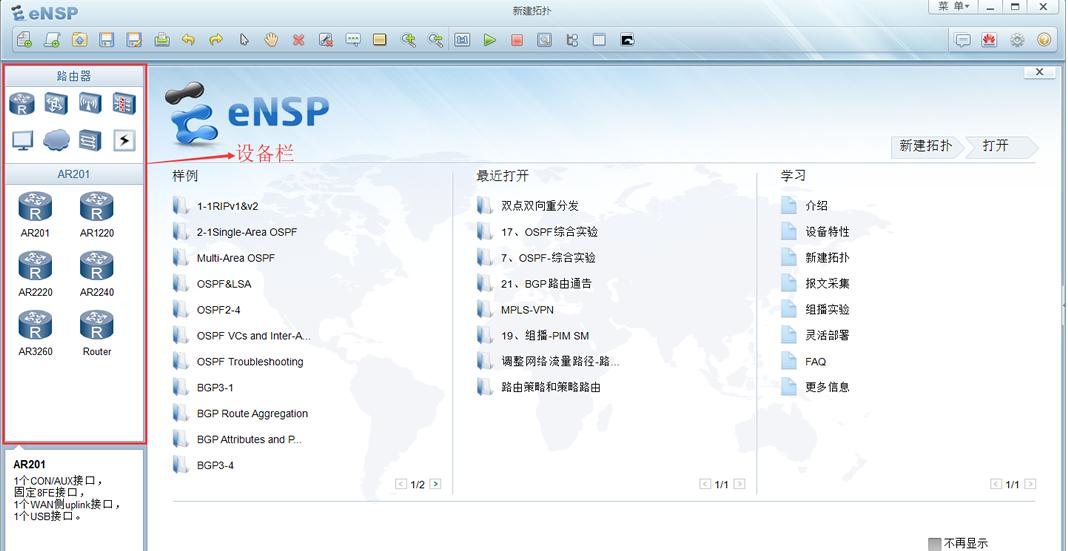Click the new test topology toolbar icon
The height and width of the screenshot is (551, 1068).
tap(52, 40)
